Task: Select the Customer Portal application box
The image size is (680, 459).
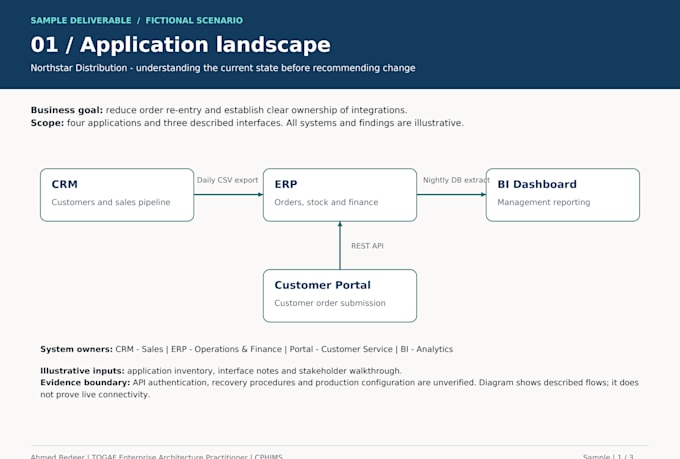Action: [x=340, y=296]
